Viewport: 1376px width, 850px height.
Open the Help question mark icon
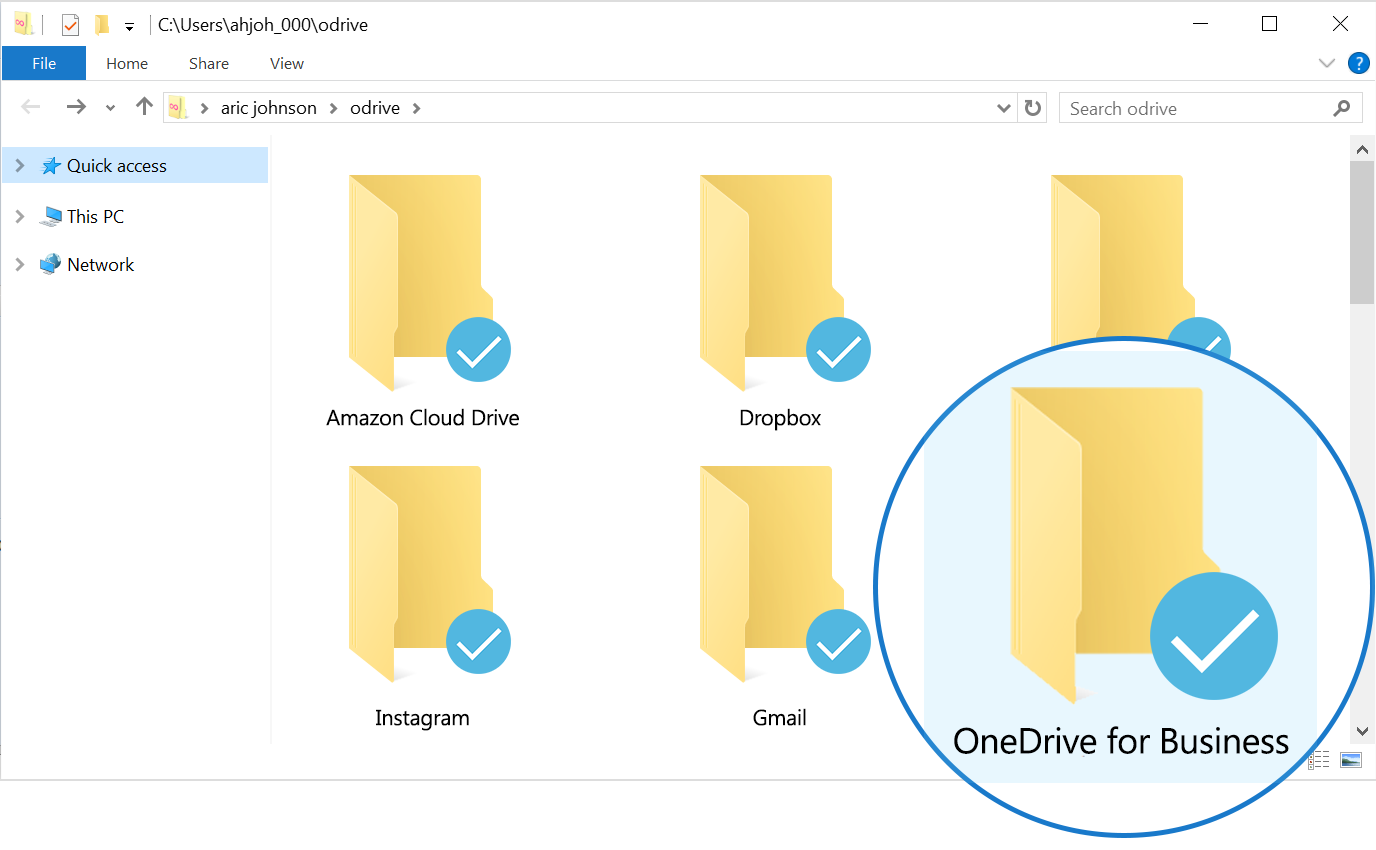(1358, 63)
